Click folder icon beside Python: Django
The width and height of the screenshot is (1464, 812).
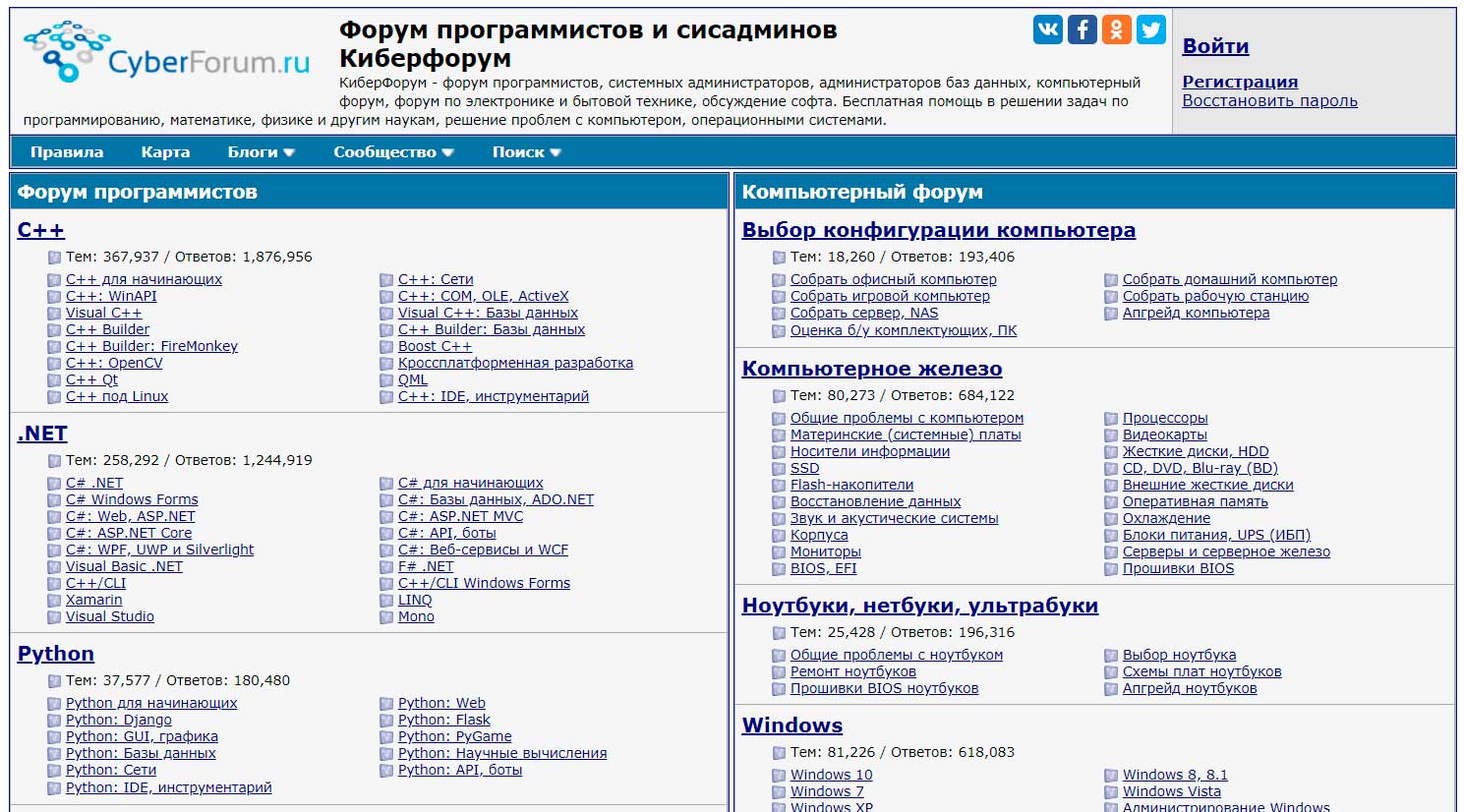[x=55, y=721]
